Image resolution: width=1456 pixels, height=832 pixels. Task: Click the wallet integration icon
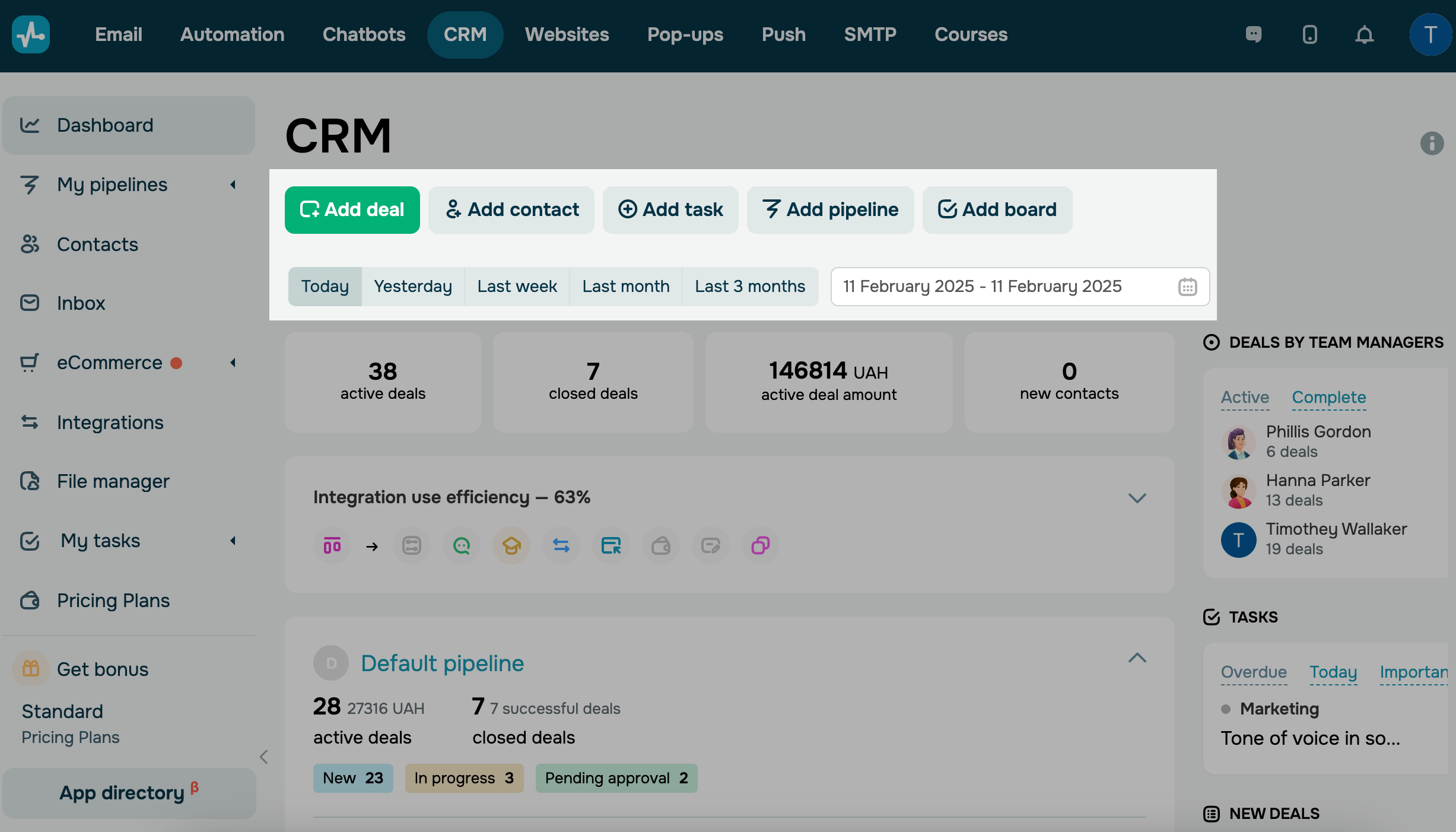tap(660, 545)
